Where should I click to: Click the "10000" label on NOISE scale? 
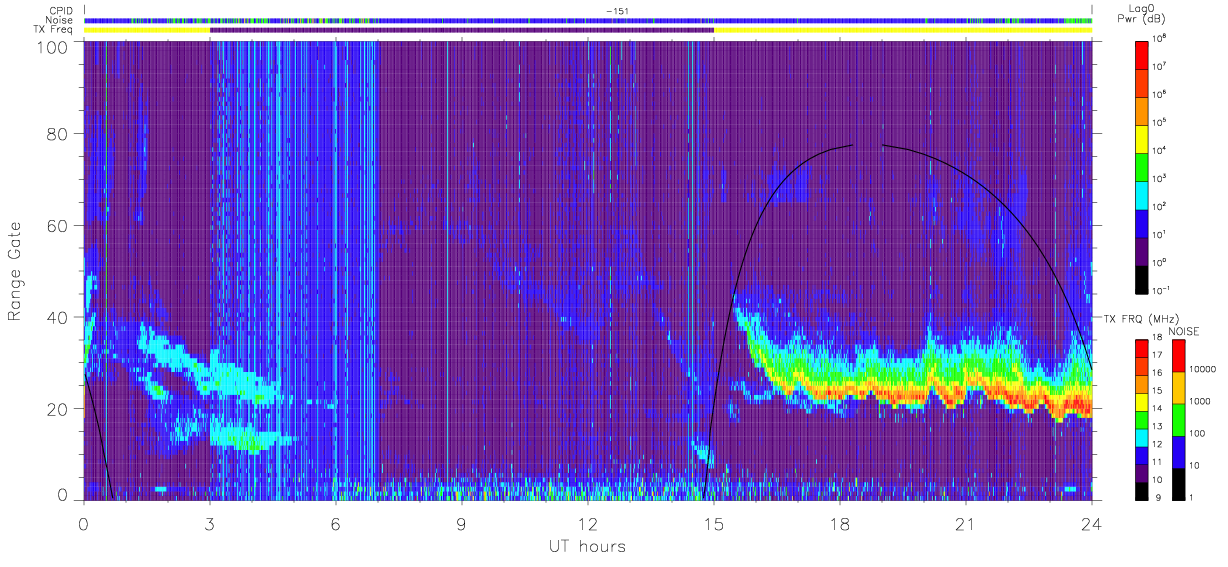[x=1201, y=371]
